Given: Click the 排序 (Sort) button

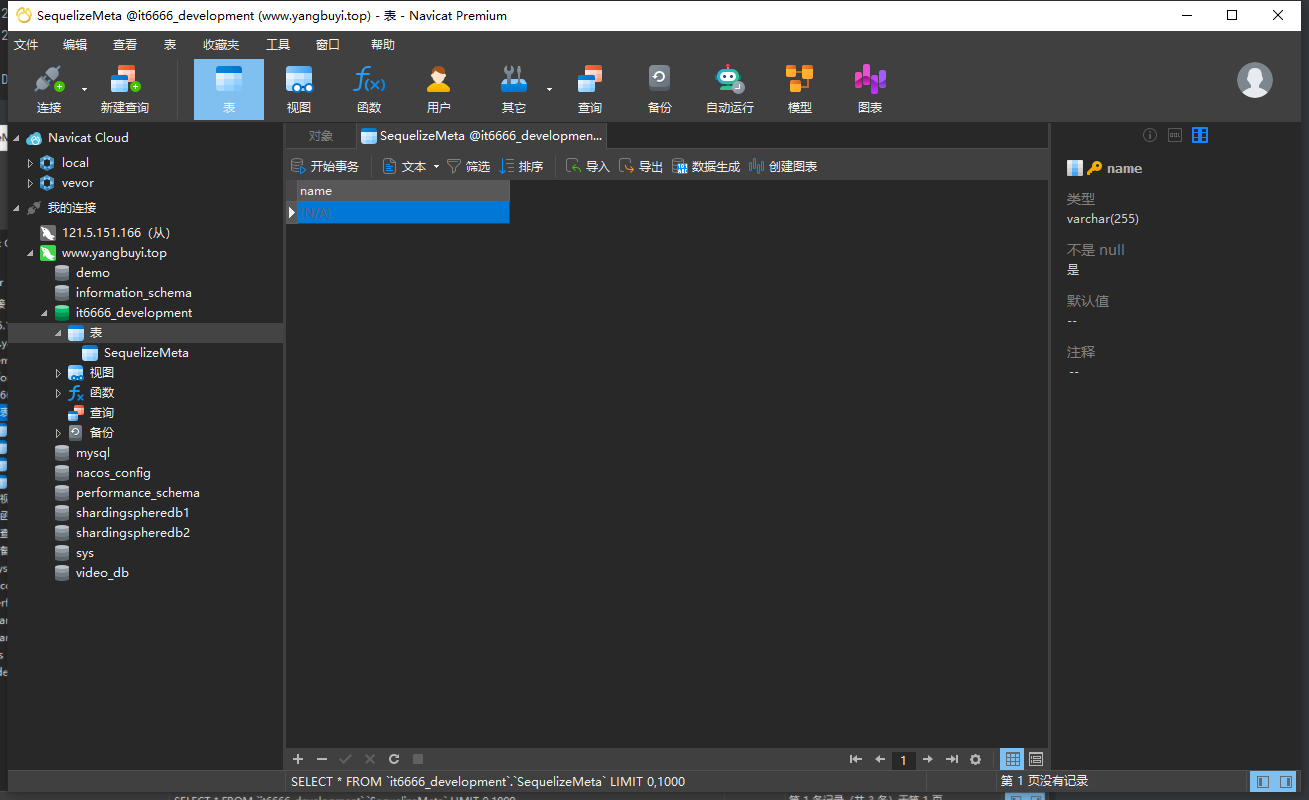Looking at the screenshot, I should [522, 167].
